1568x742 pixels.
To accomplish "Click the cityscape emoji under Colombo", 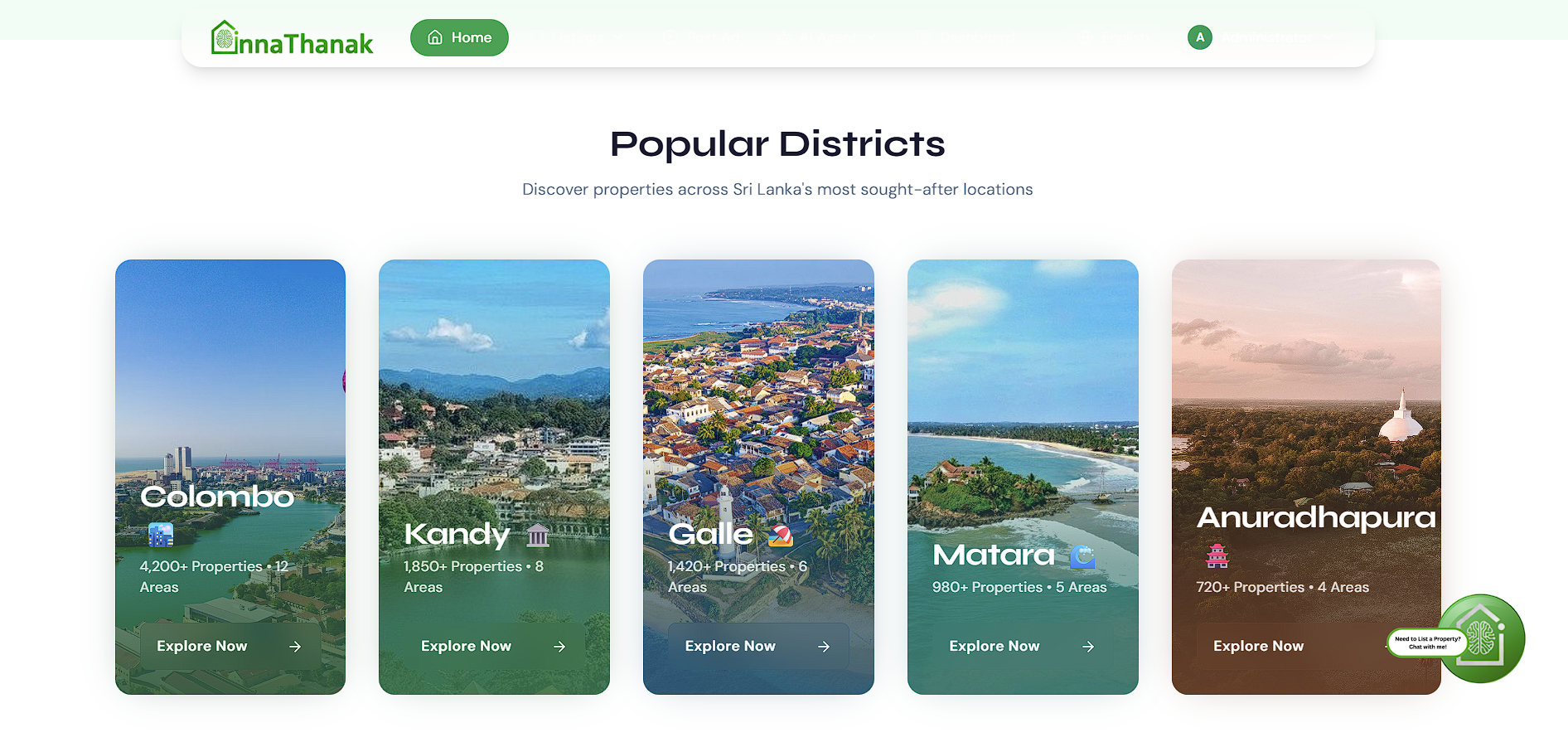I will point(161,535).
